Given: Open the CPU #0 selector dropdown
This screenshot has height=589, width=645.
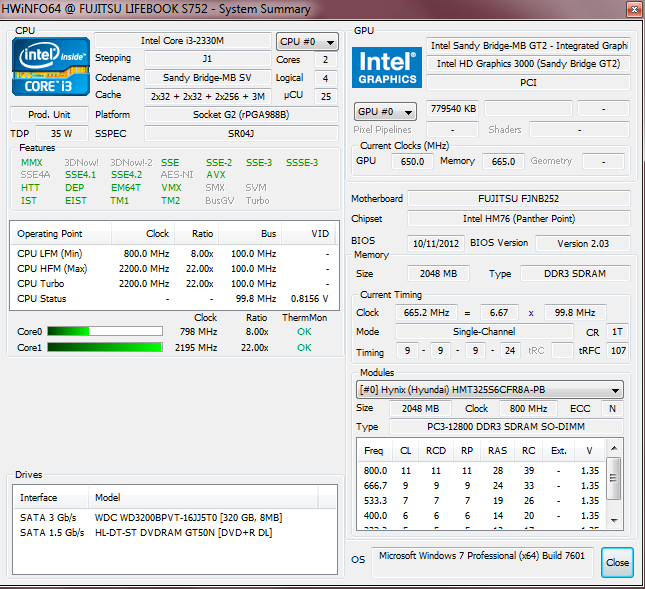Looking at the screenshot, I should point(307,42).
